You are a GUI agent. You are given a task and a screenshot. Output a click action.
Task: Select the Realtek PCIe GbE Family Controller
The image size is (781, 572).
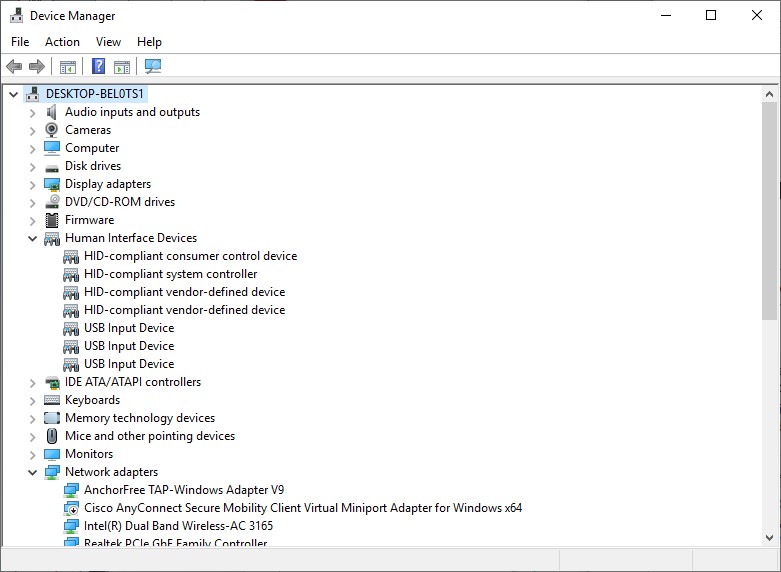click(x=175, y=542)
